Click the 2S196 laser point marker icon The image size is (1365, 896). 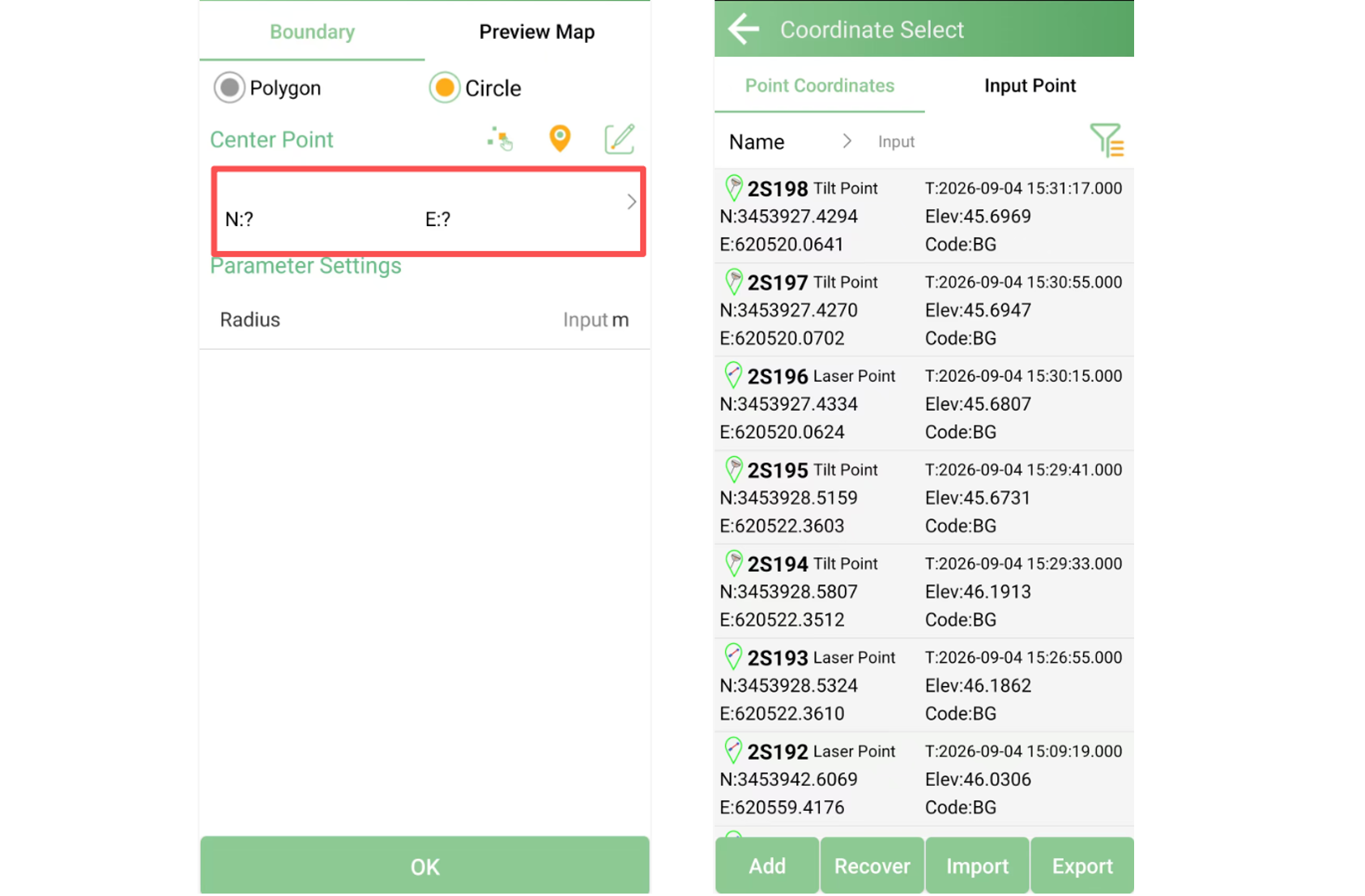733,375
